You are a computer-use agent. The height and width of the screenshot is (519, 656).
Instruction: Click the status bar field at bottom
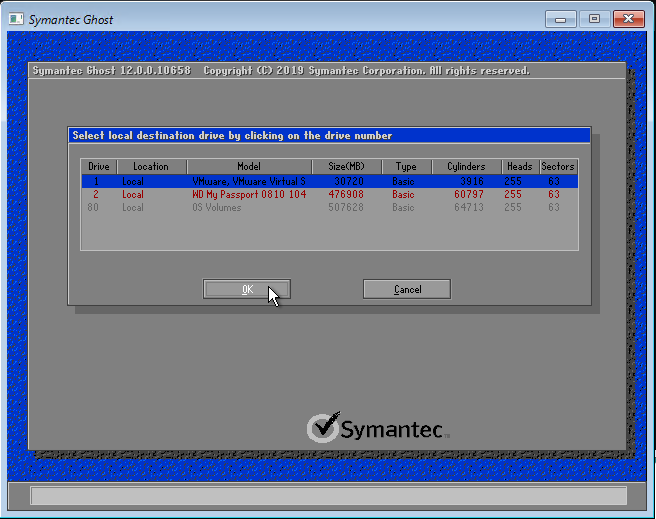(328, 496)
